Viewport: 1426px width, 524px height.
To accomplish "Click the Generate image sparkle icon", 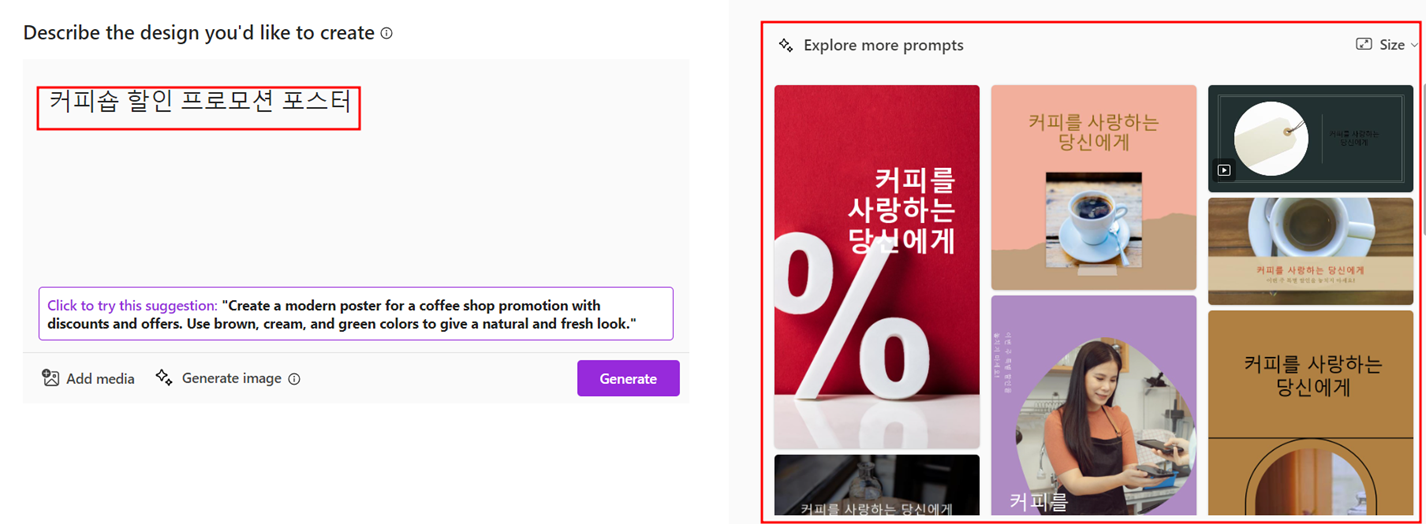I will pos(164,378).
